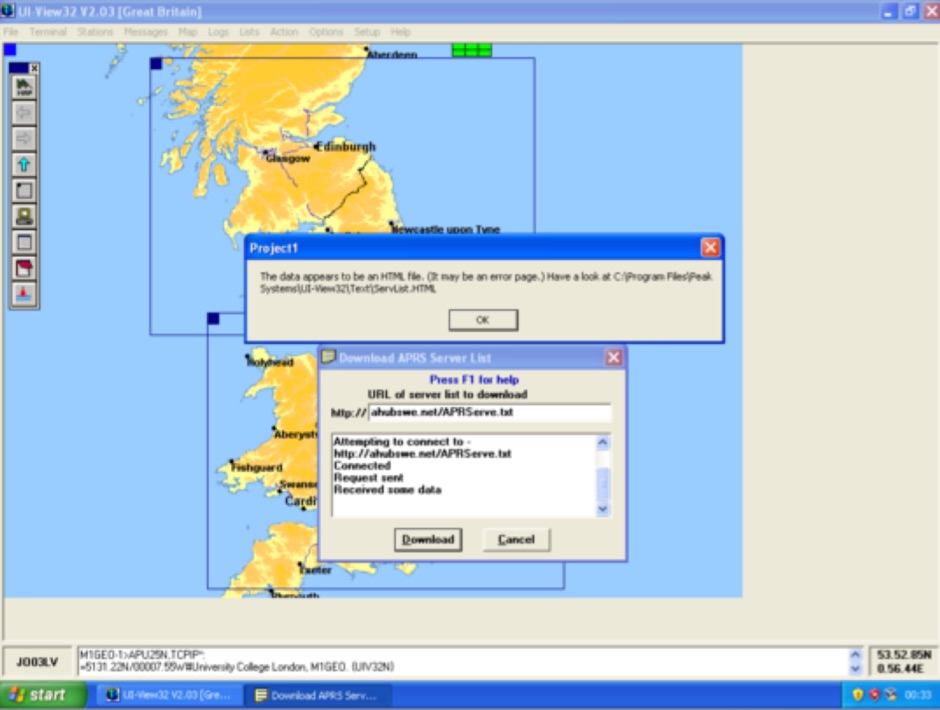This screenshot has width=940, height=710.
Task: Open the Logs menu
Action: 218,32
